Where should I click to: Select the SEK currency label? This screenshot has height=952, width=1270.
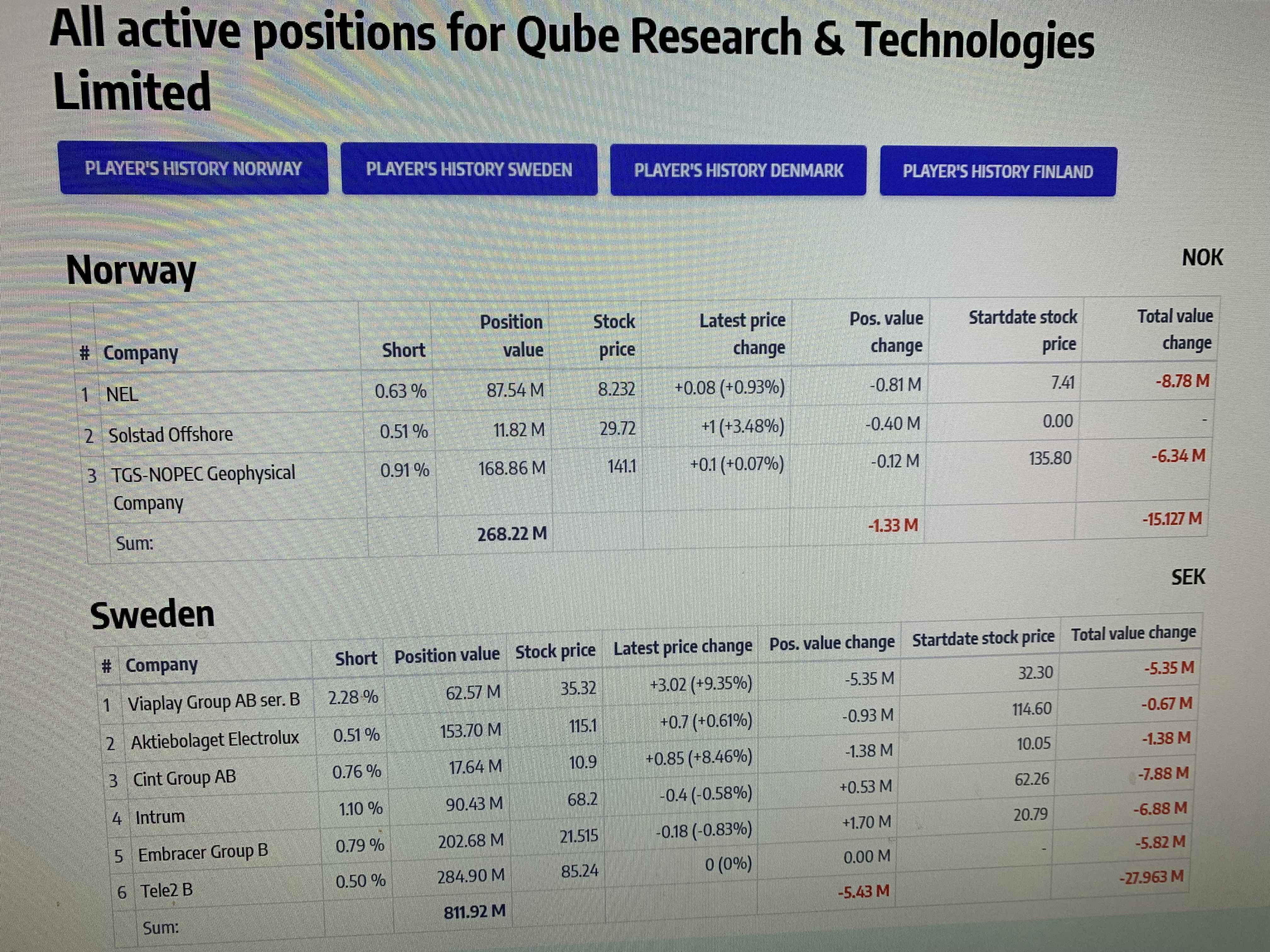[x=1188, y=577]
